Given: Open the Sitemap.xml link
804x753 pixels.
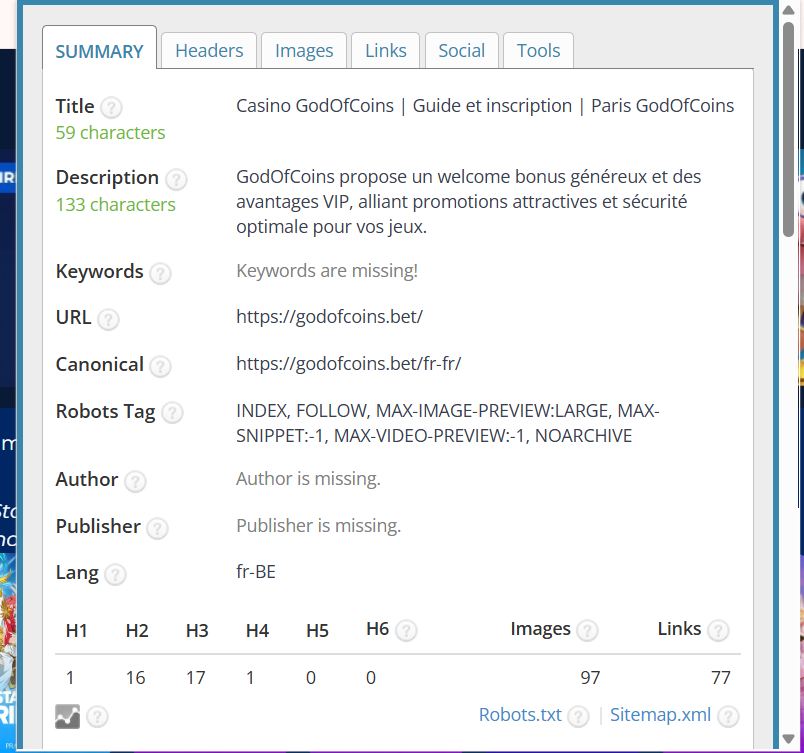Looking at the screenshot, I should pos(660,715).
